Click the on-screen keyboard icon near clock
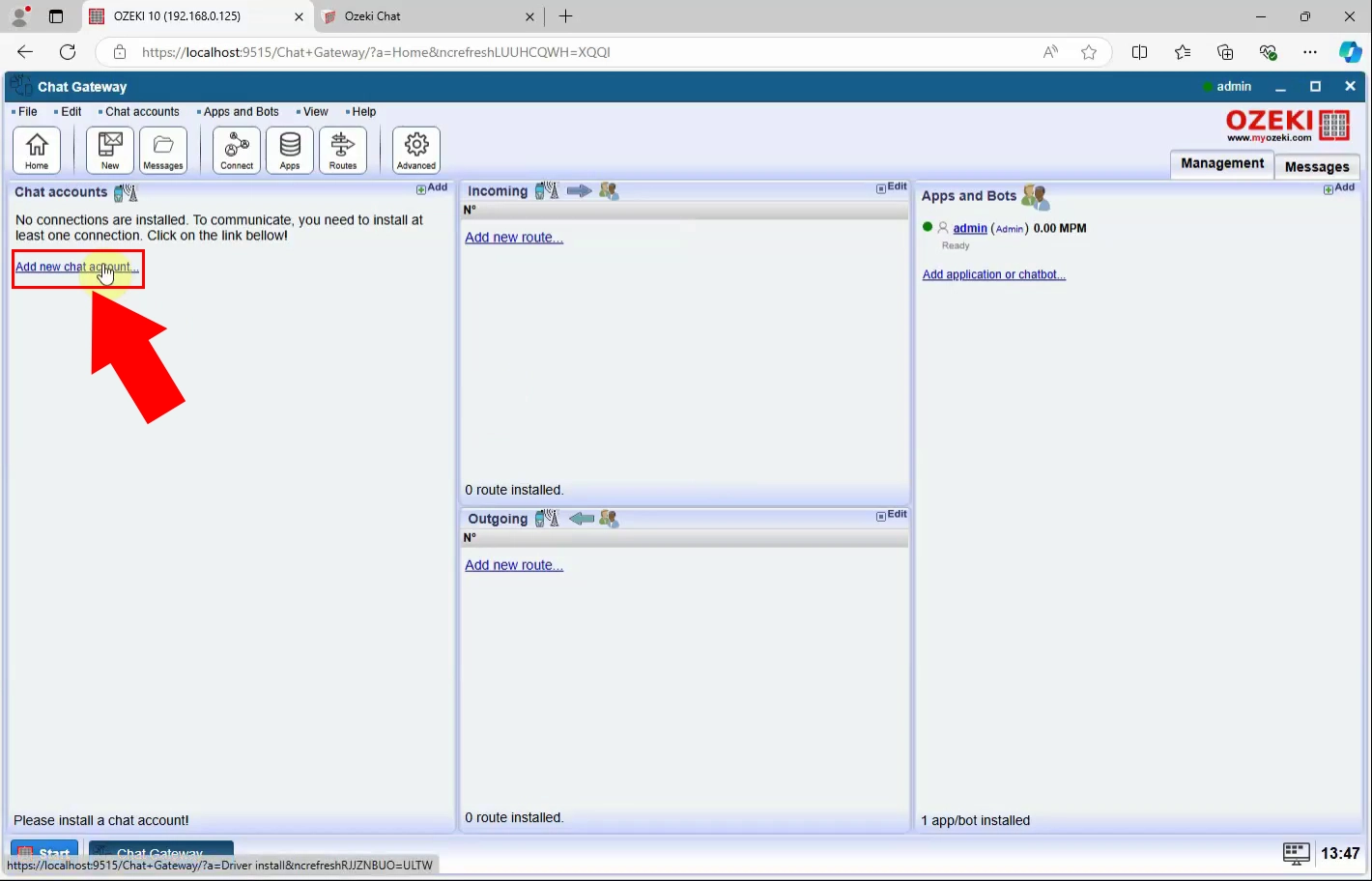 click(1296, 853)
